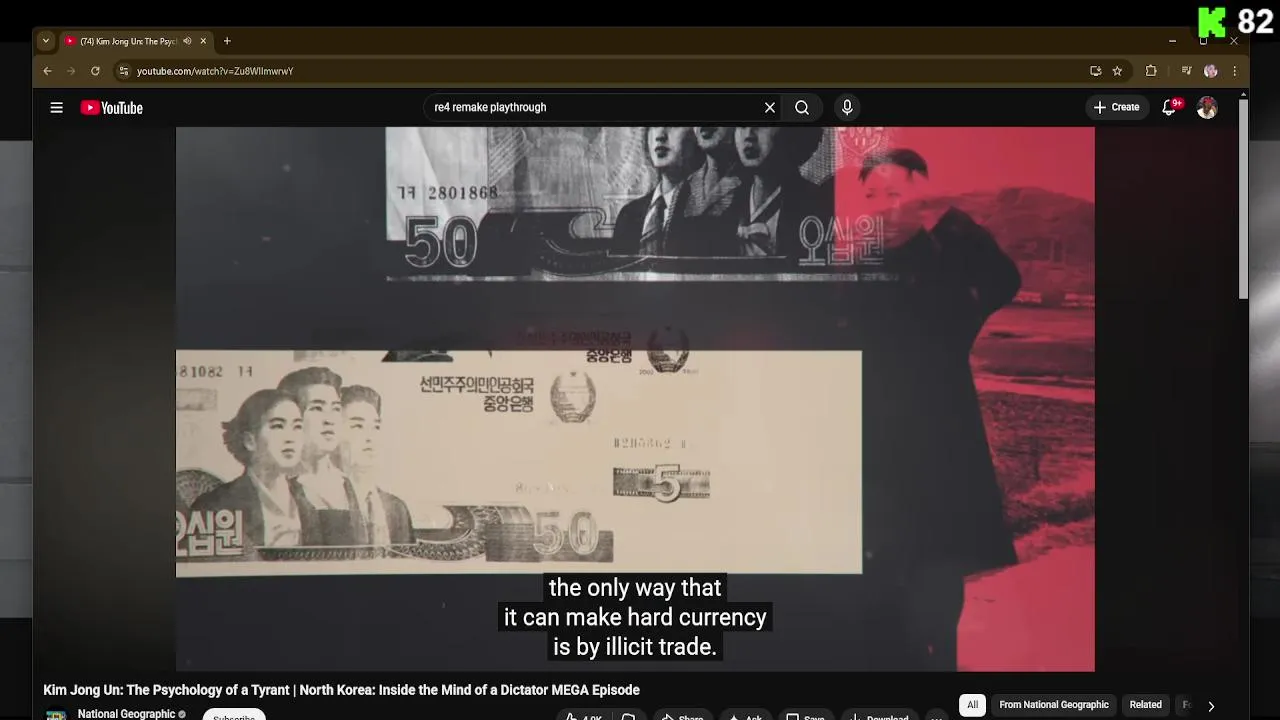Image resolution: width=1280 pixels, height=720 pixels.
Task: Expand the tab search dropdown arrow
Action: point(45,41)
